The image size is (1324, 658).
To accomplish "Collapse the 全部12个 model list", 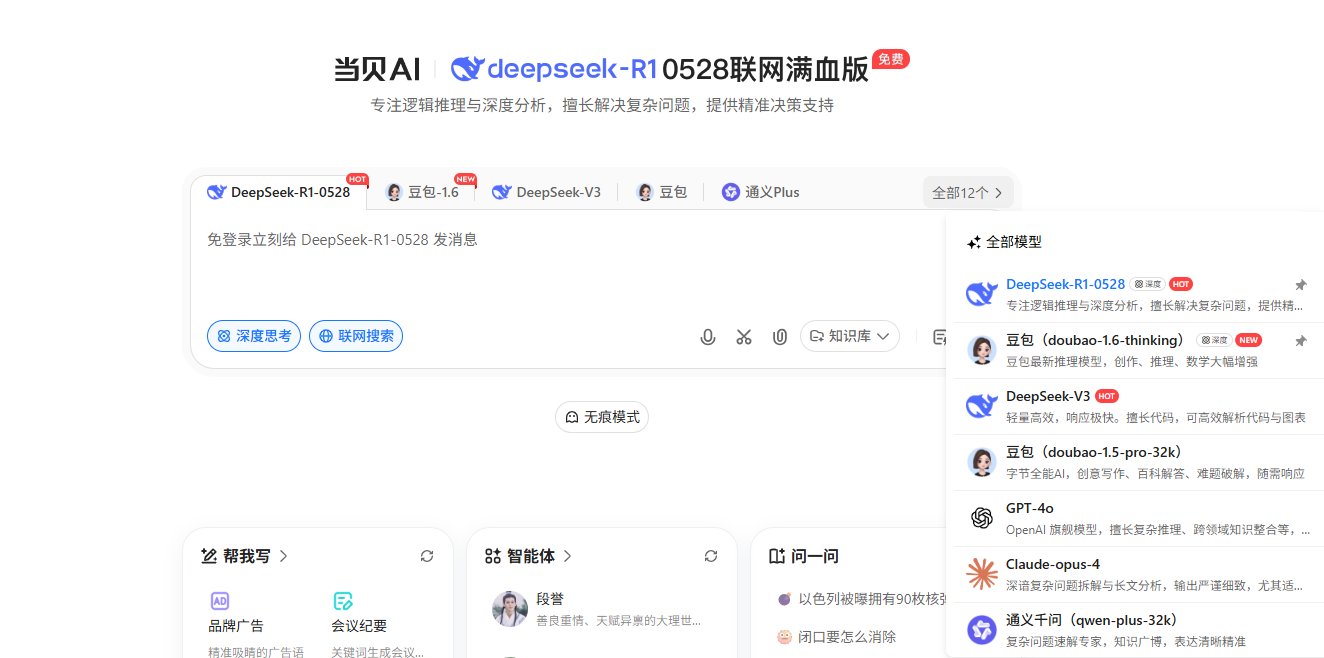I will coord(968,193).
